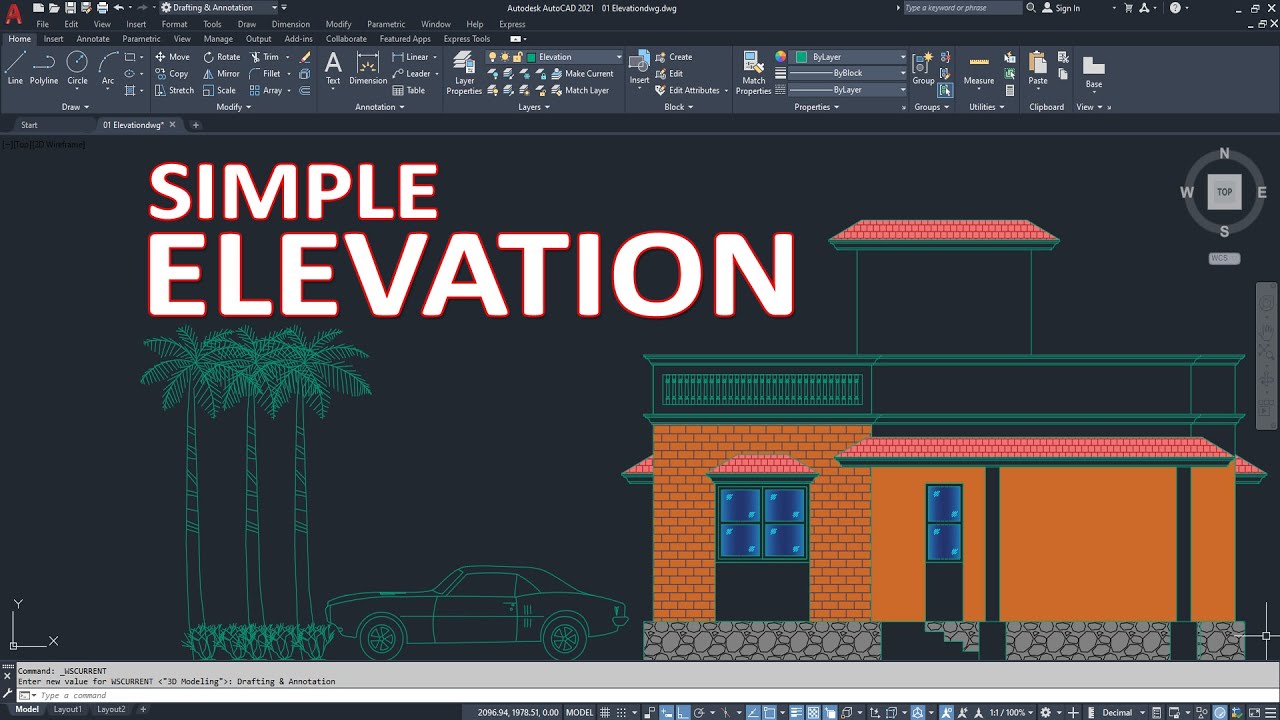This screenshot has height=720, width=1280.
Task: Switch to the Insert ribbon tab
Action: 53,39
